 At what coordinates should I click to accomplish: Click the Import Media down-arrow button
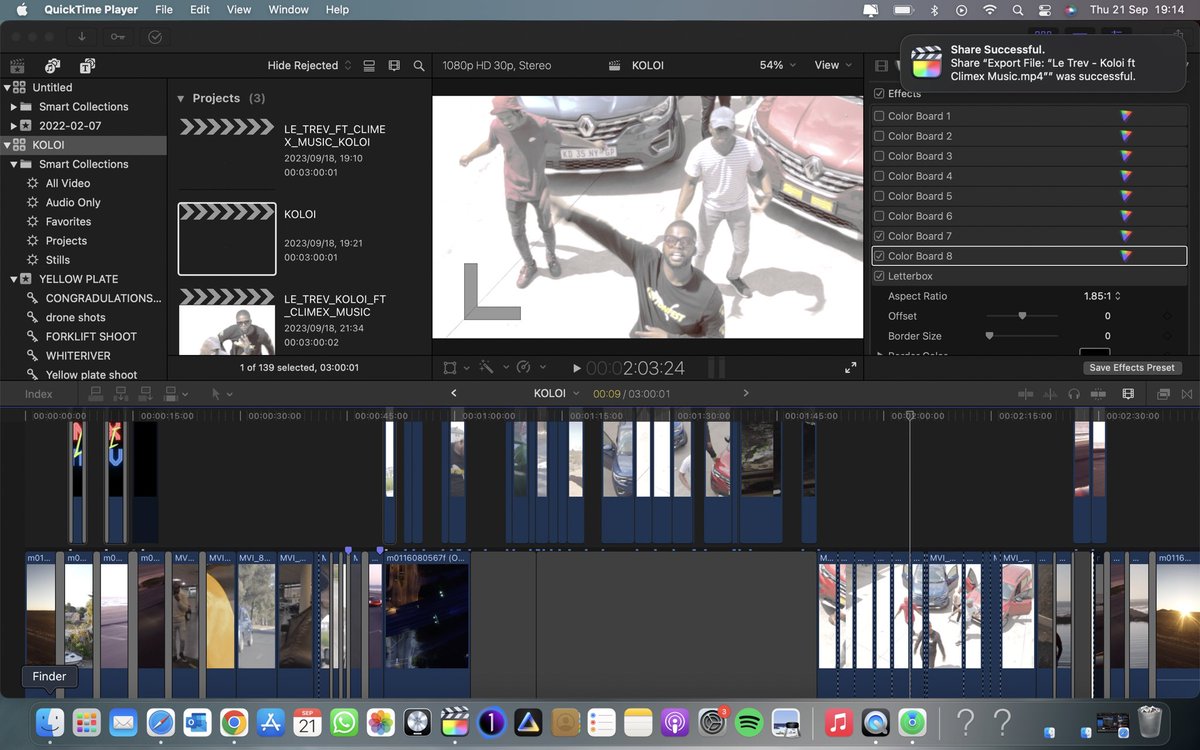pos(81,37)
